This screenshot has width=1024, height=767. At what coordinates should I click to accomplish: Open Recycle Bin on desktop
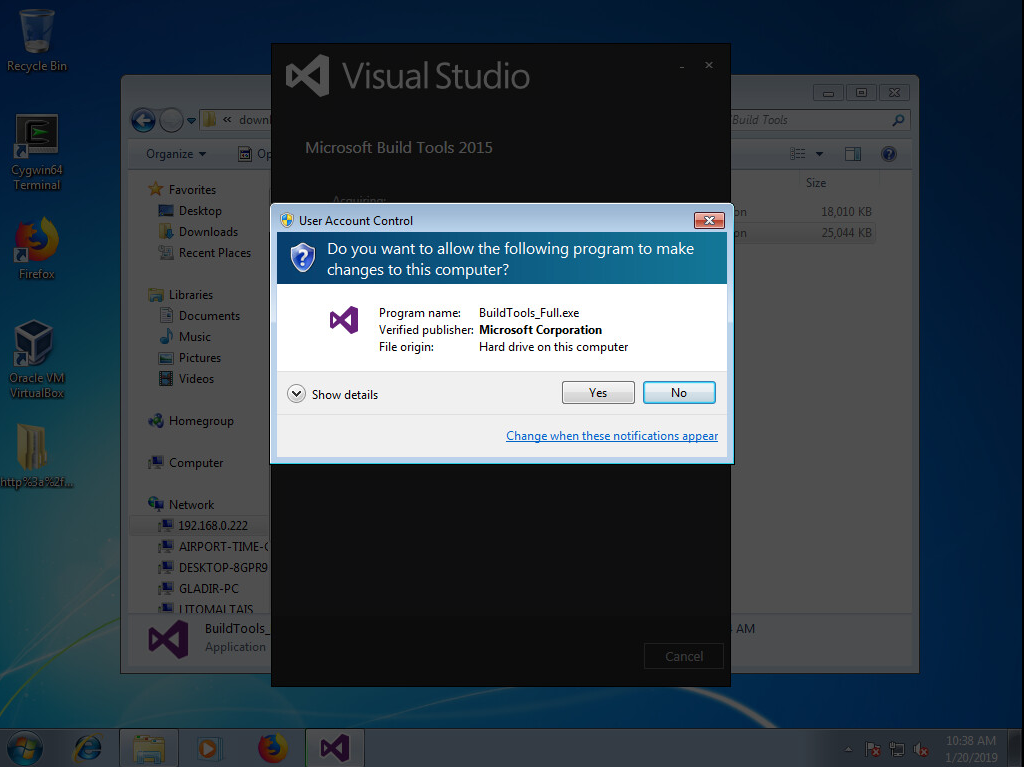point(37,38)
